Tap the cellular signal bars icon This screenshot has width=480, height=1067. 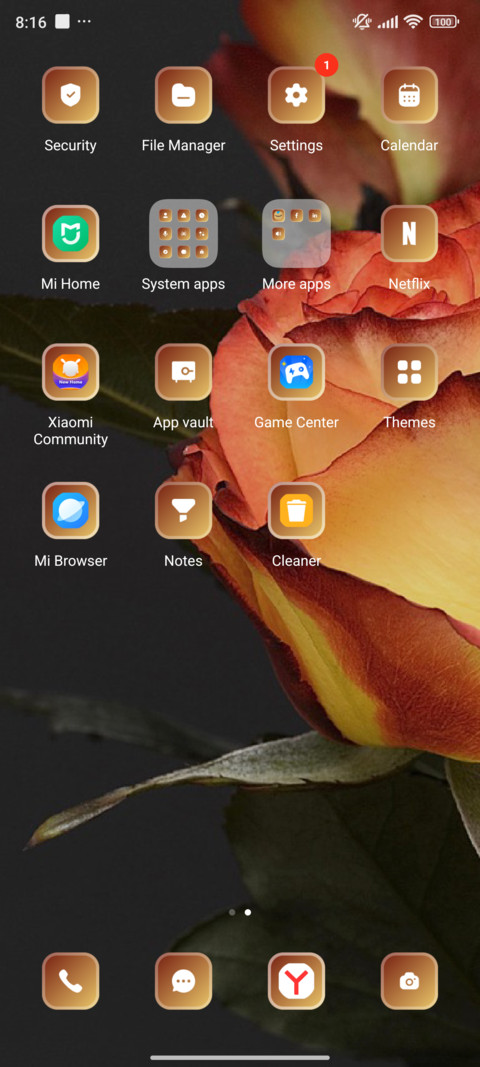388,22
